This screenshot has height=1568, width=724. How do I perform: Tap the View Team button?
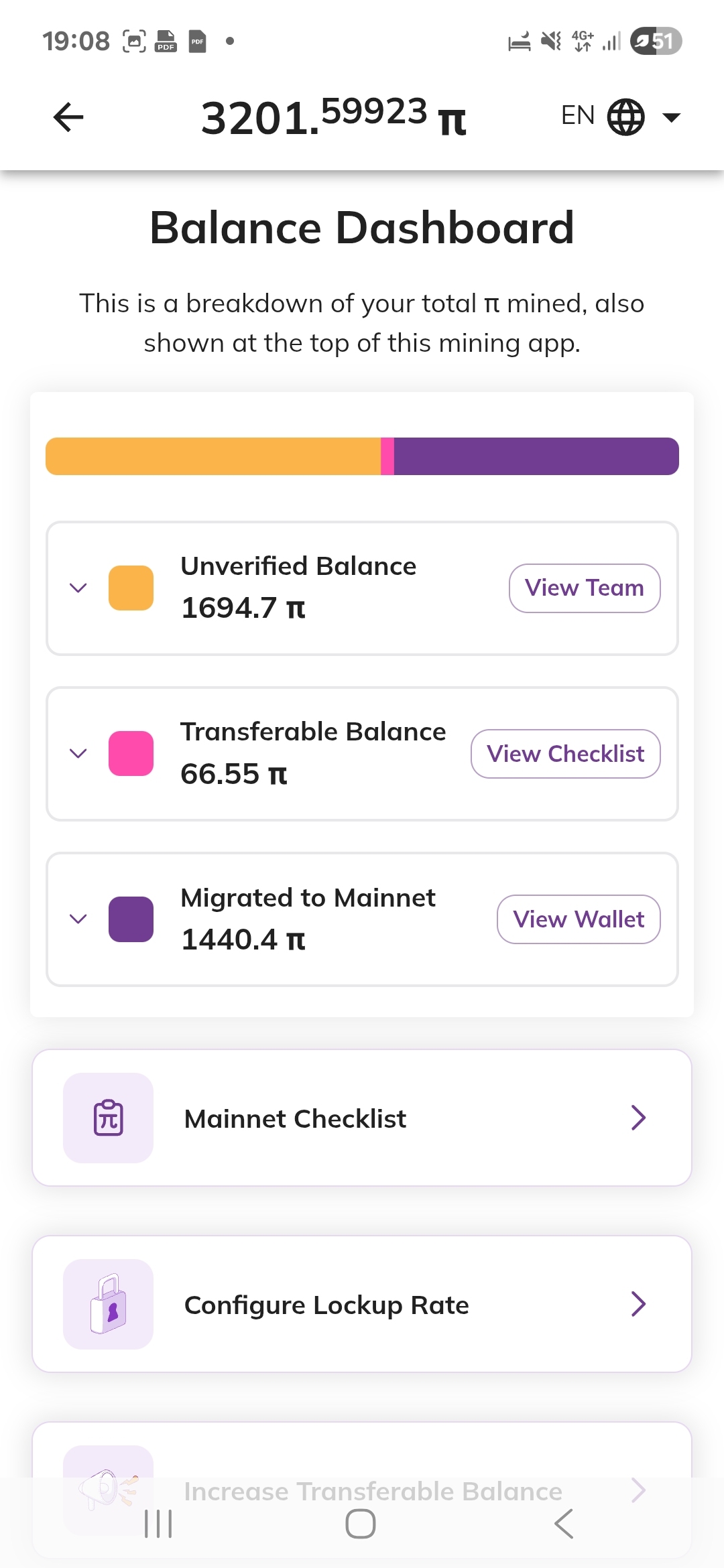tap(584, 588)
